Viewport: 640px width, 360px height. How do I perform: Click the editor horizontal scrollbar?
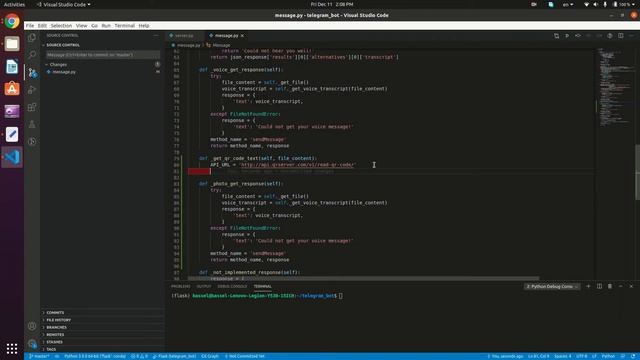(363, 278)
